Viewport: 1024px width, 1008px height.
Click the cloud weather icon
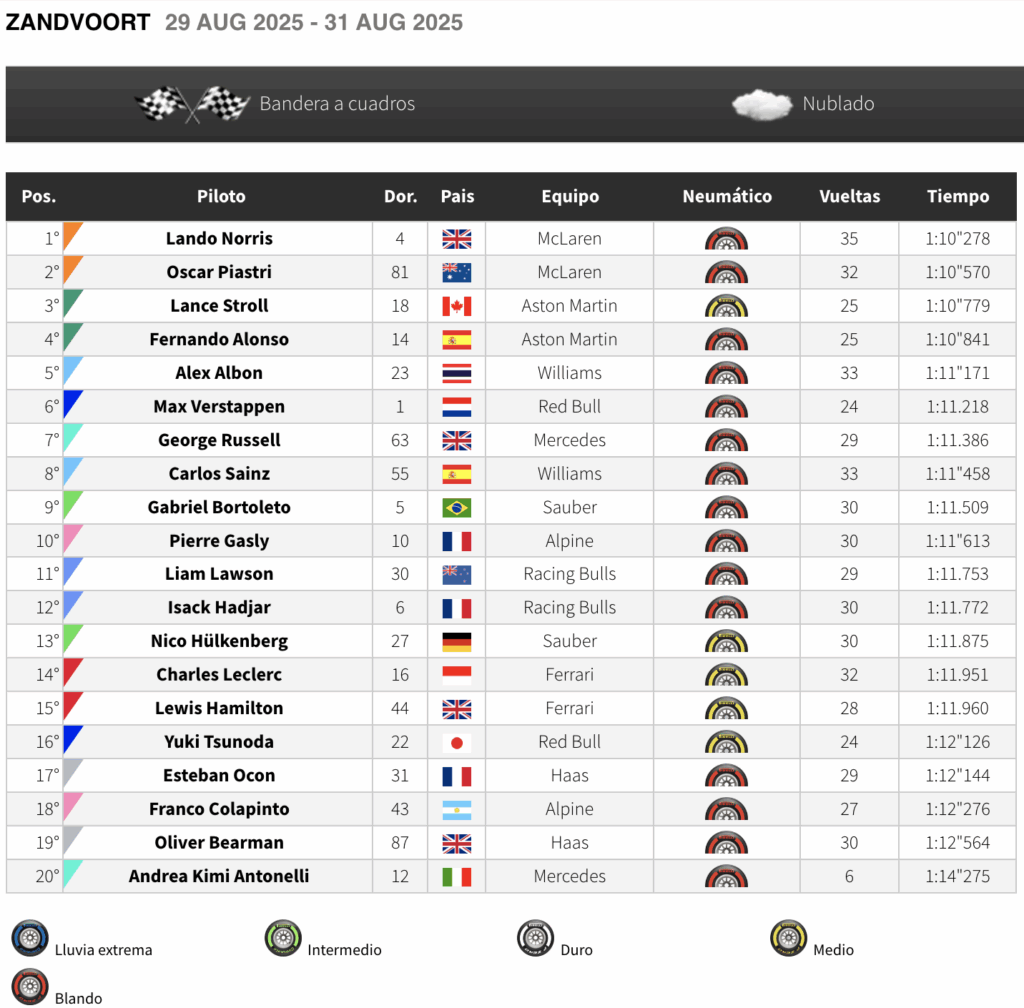pyautogui.click(x=762, y=104)
